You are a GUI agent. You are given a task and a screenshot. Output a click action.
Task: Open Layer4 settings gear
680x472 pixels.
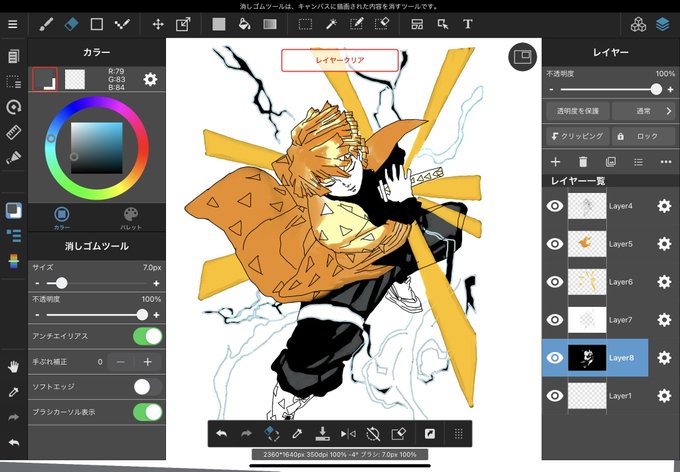(664, 206)
